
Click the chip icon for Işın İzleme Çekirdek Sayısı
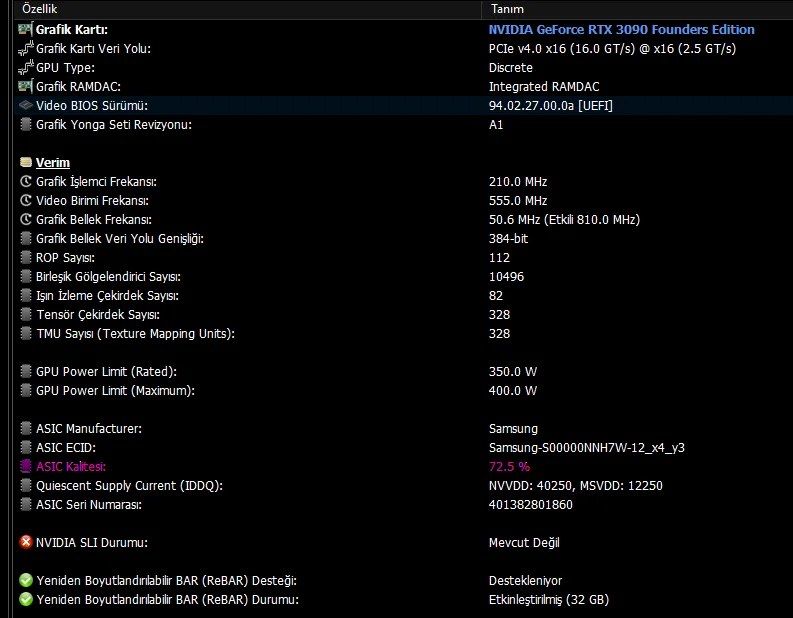25,295
